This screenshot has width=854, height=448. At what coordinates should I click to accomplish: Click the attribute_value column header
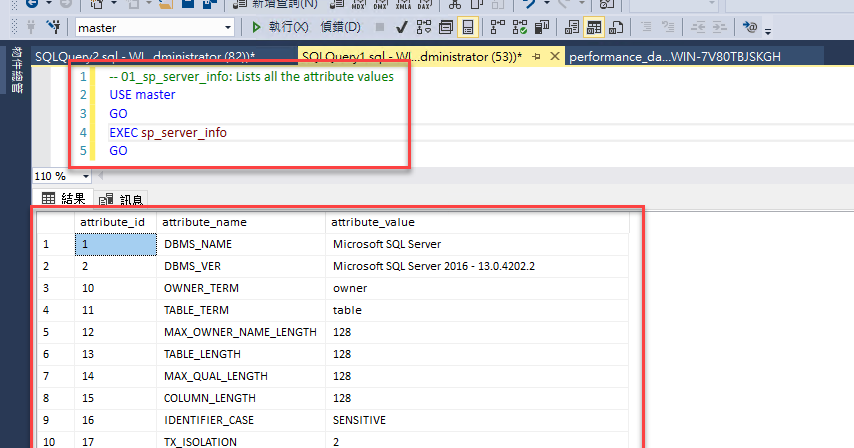coord(477,222)
